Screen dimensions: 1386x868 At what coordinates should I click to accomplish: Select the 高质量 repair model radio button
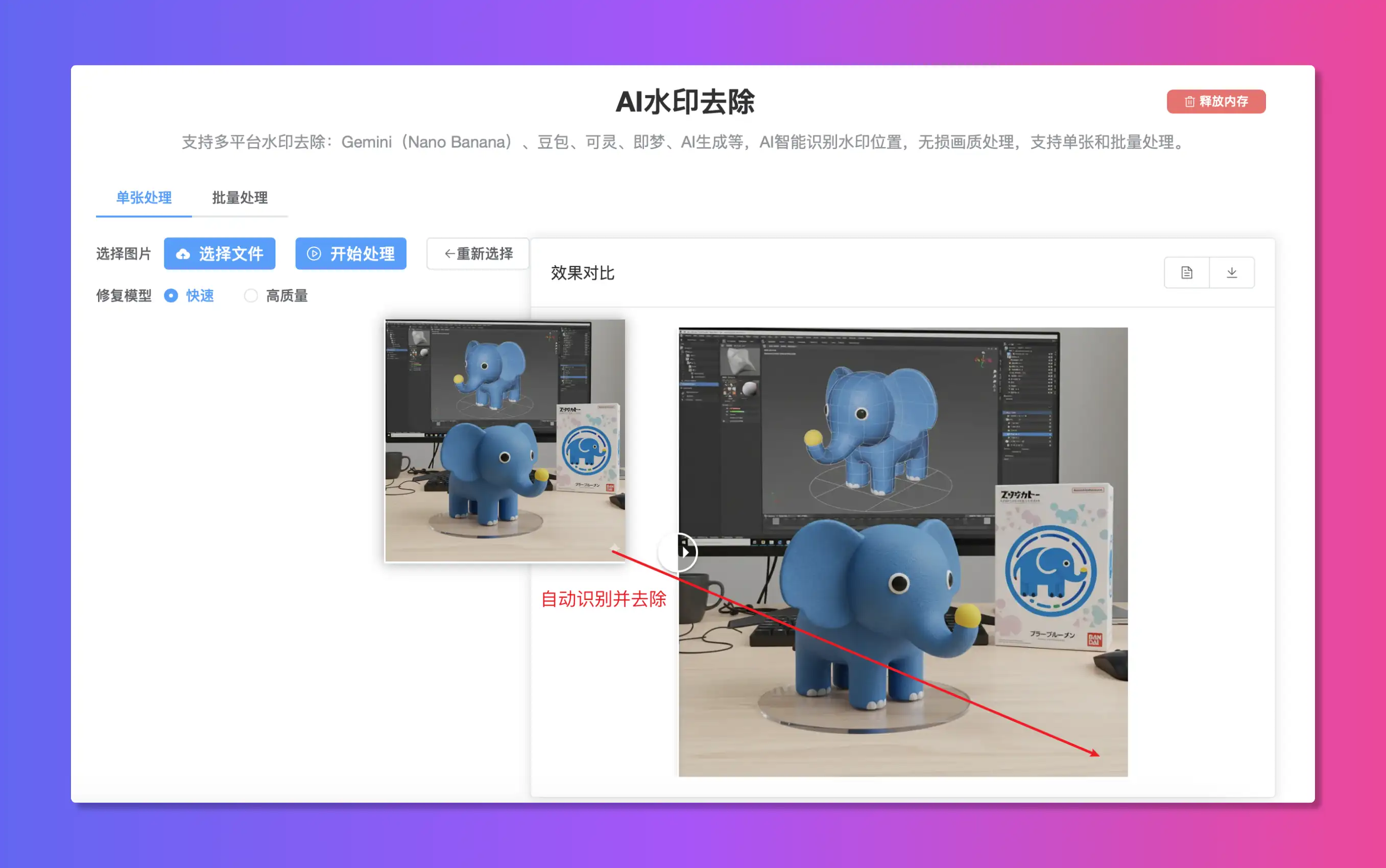251,296
